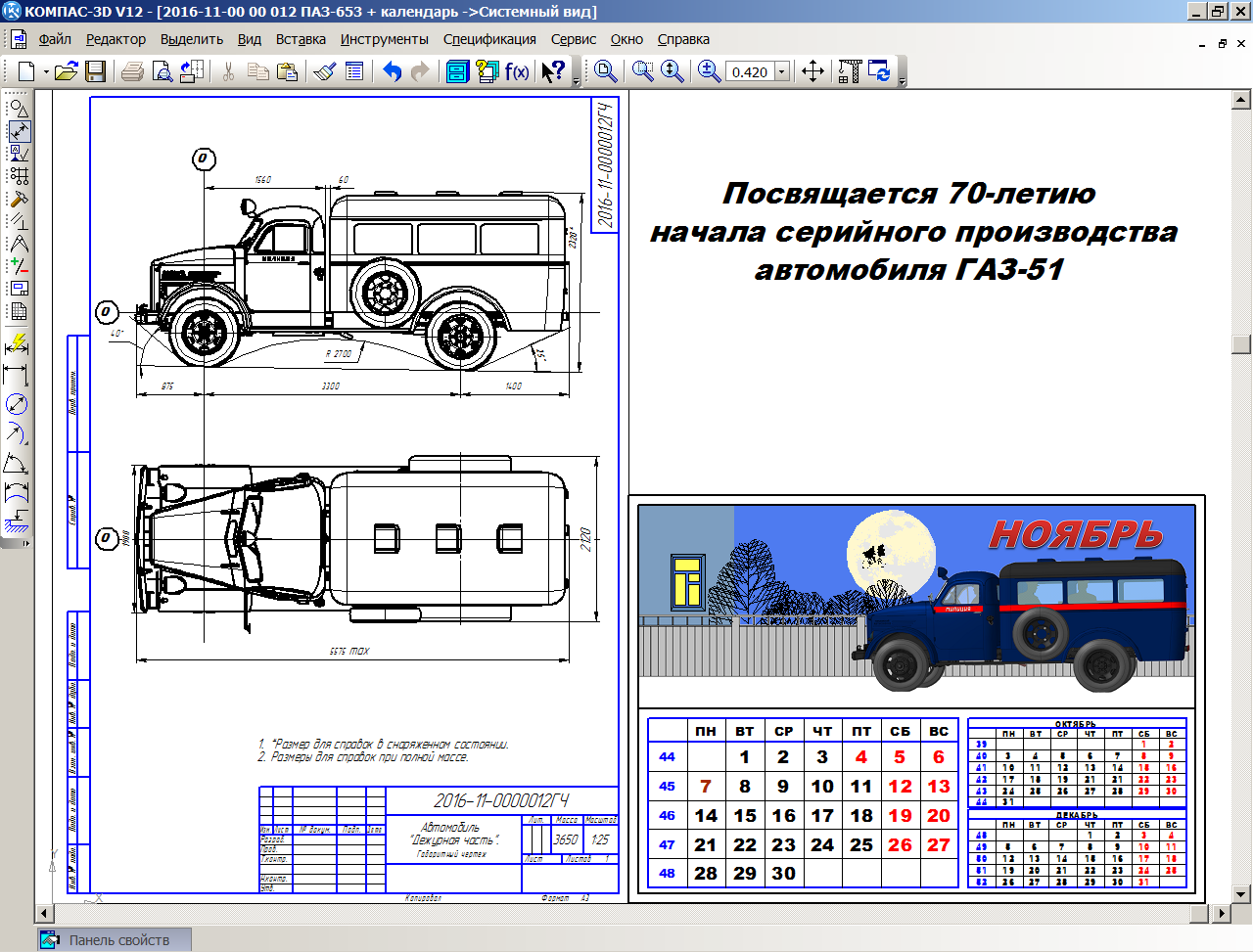Open the Selection plus-minus panel

tap(19, 266)
